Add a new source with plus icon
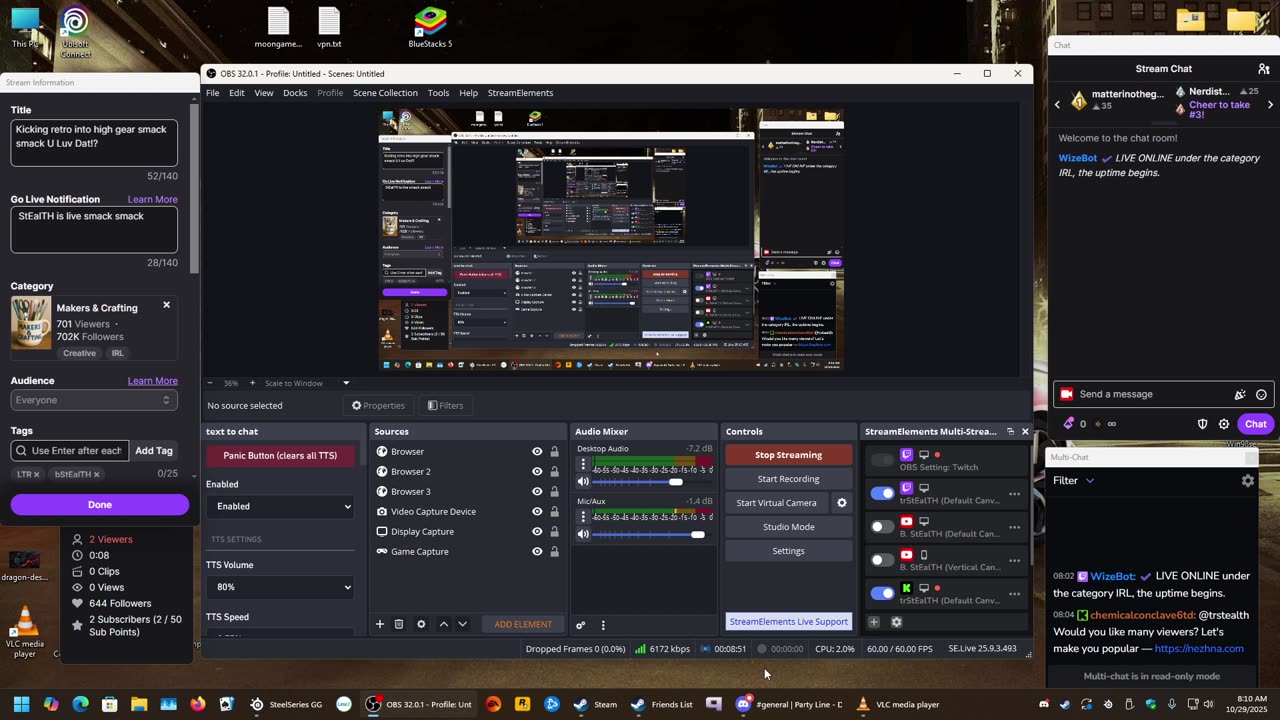 380,624
